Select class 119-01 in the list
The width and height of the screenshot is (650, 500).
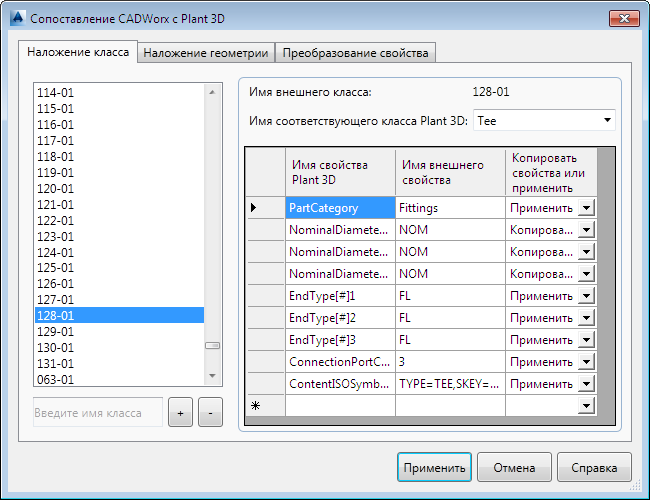119,172
